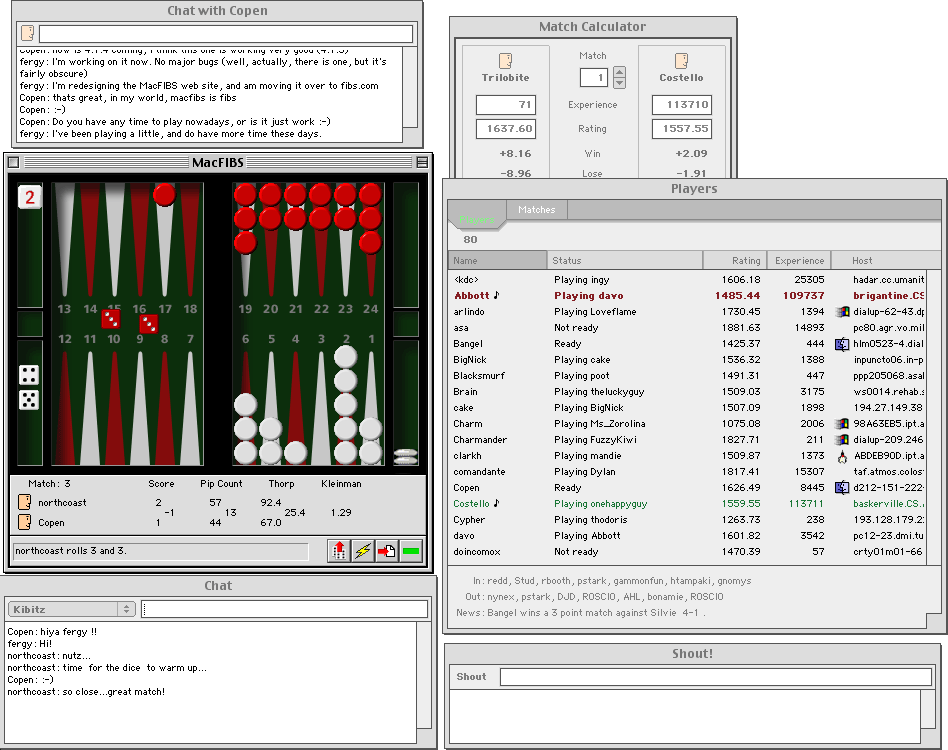Click the Kleinman value 1.29
Viewport: 948px width, 750px height.
(341, 512)
